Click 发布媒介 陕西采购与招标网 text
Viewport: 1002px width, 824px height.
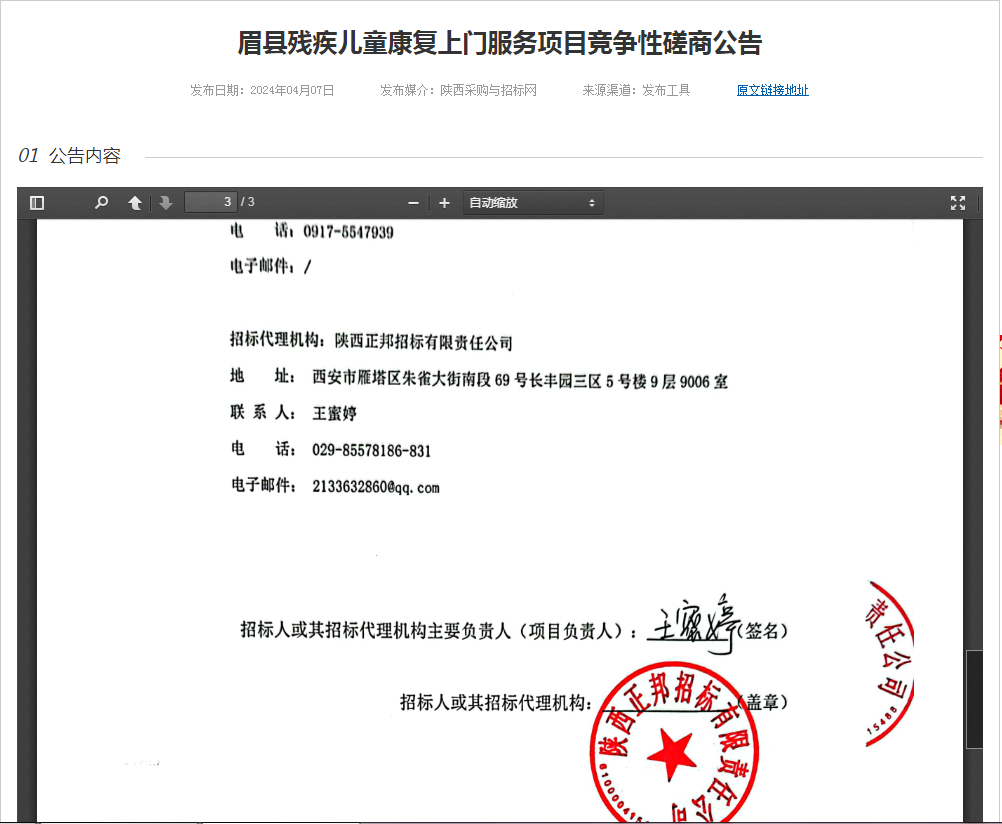point(458,90)
